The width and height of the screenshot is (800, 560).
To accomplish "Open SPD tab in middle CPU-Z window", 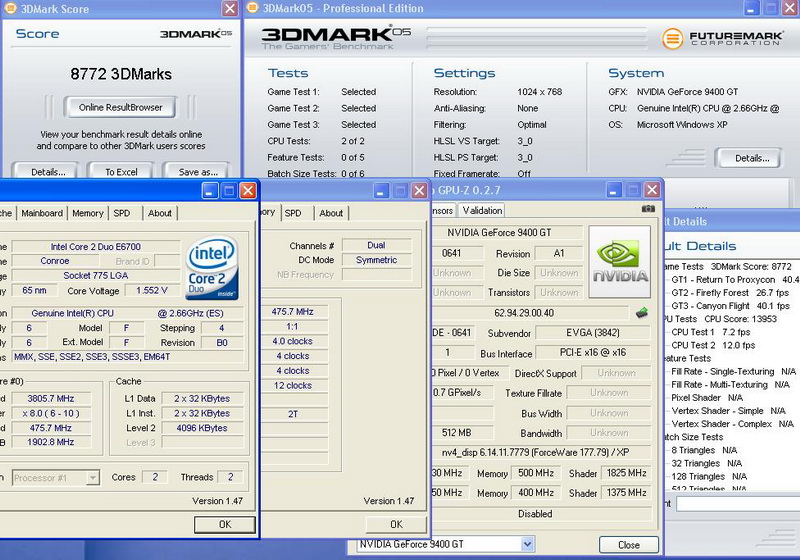I will [293, 213].
